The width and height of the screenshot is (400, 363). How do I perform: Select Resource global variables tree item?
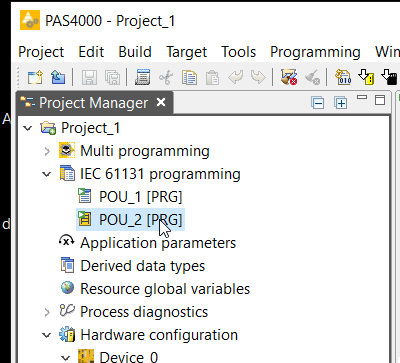(x=165, y=289)
